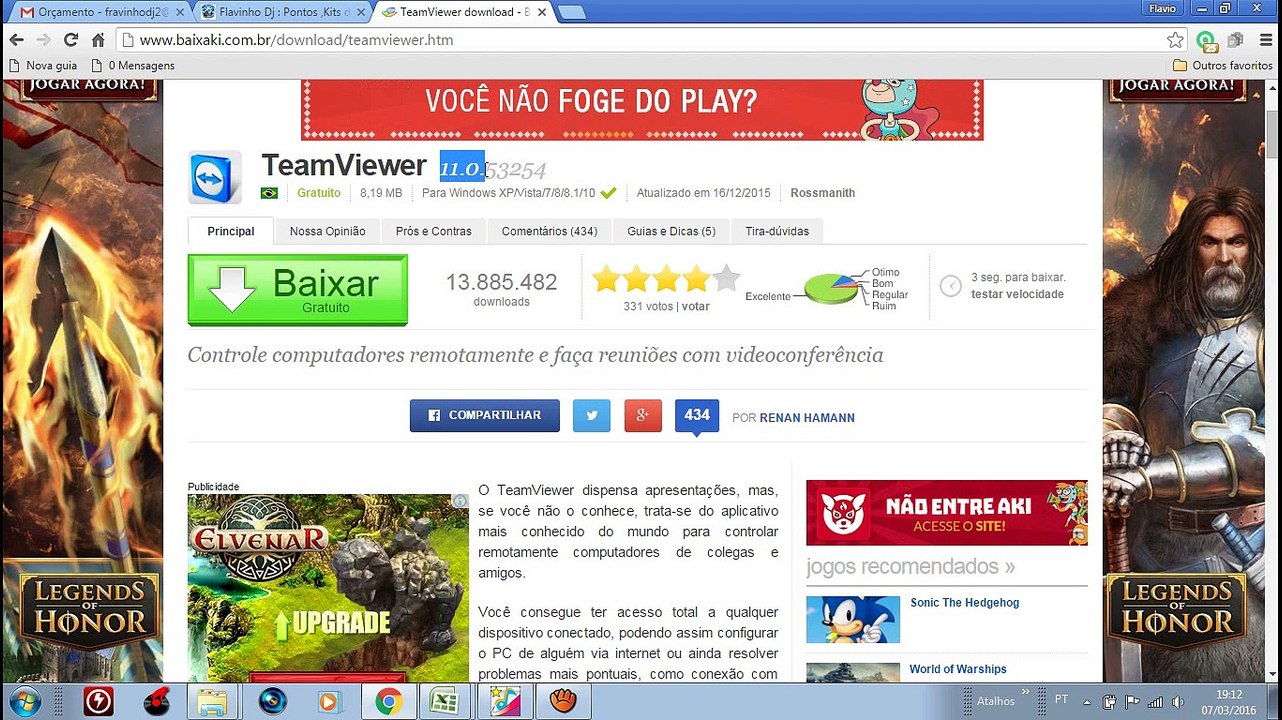The width and height of the screenshot is (1282, 720).
Task: Switch to Google Chrome in taskbar
Action: click(x=389, y=701)
